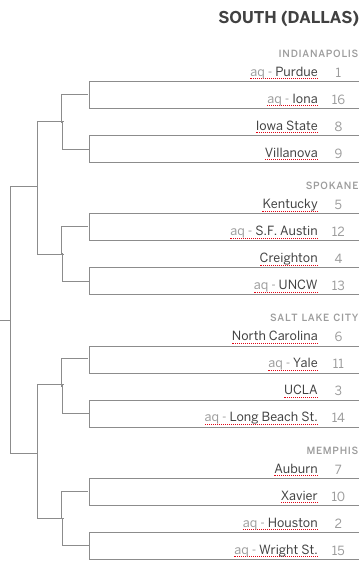Select the UNCW team link
This screenshot has height=568, width=363.
click(x=298, y=284)
